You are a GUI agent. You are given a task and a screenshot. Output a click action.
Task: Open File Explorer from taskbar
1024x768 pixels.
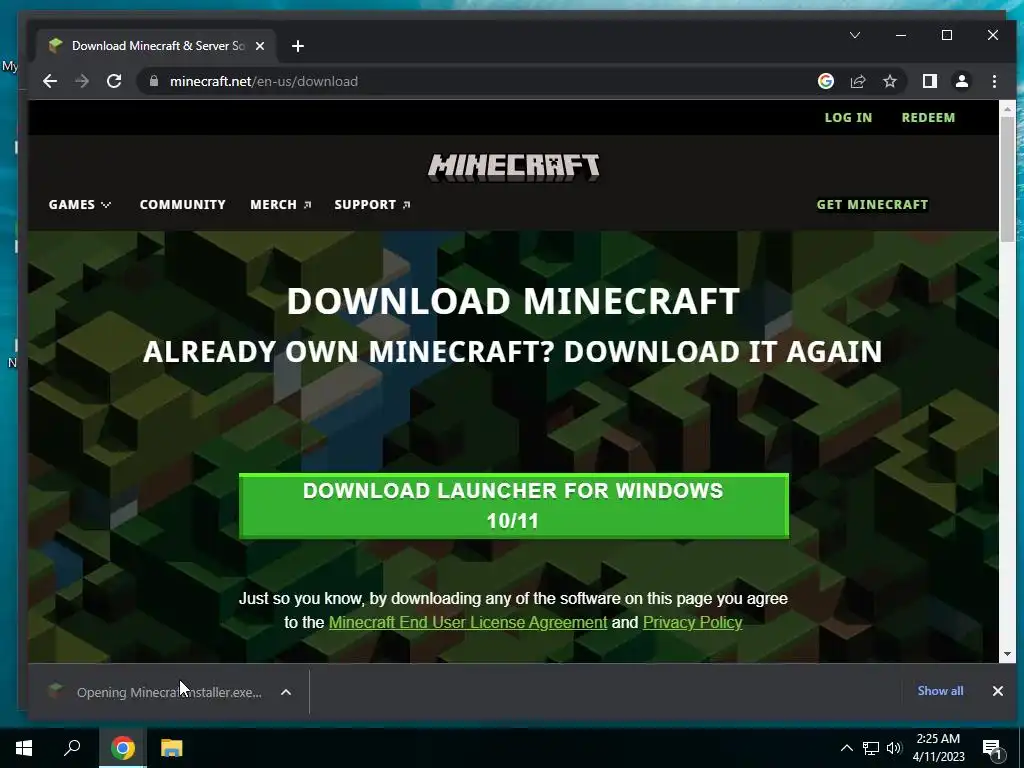171,748
